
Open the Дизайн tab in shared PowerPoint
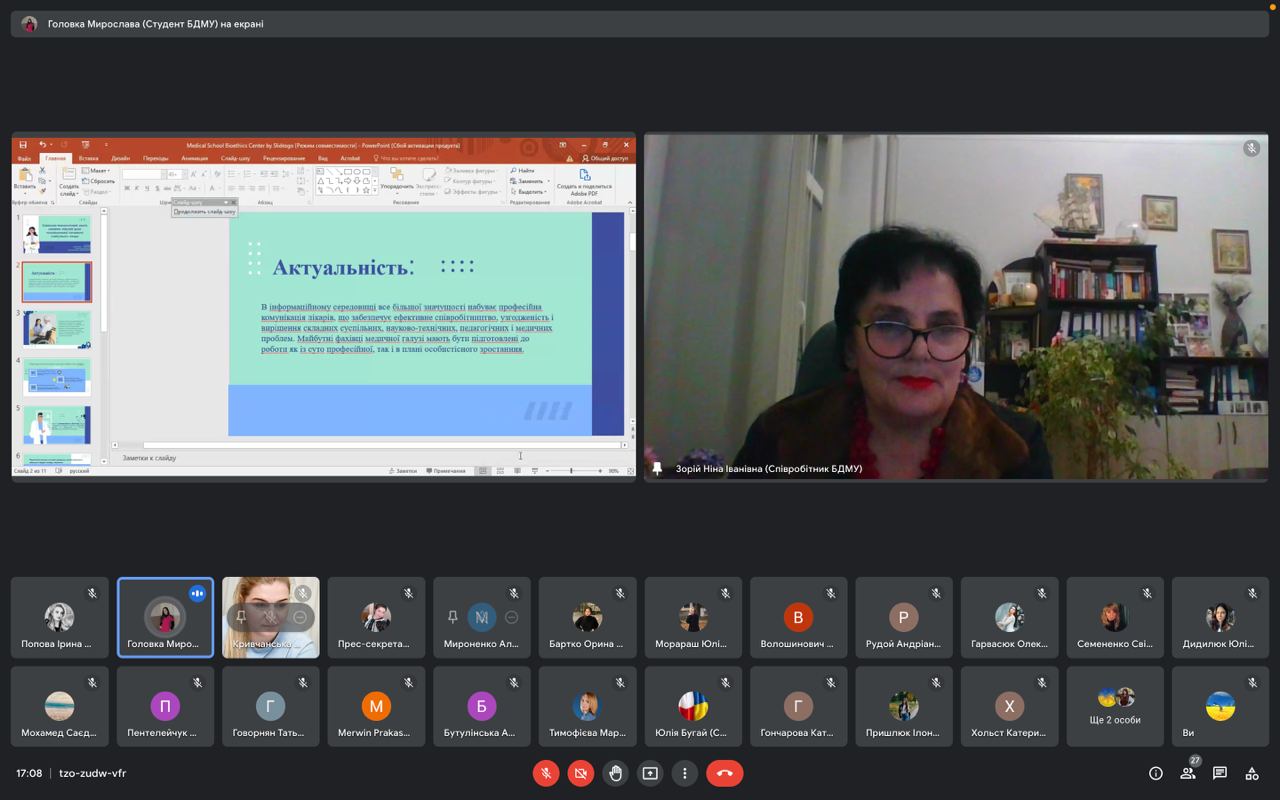point(120,158)
